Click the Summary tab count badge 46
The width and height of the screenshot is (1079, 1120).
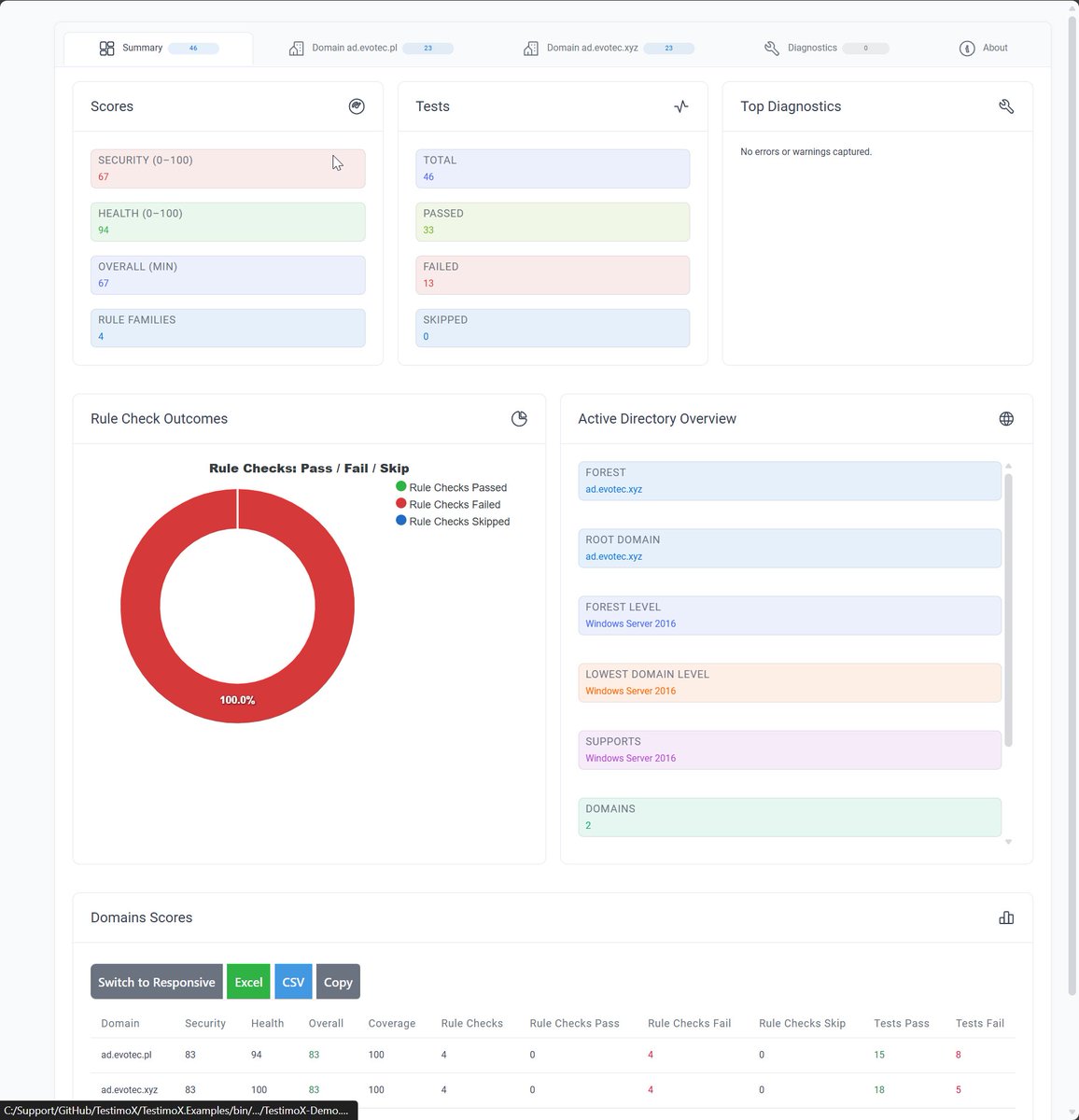(x=193, y=49)
